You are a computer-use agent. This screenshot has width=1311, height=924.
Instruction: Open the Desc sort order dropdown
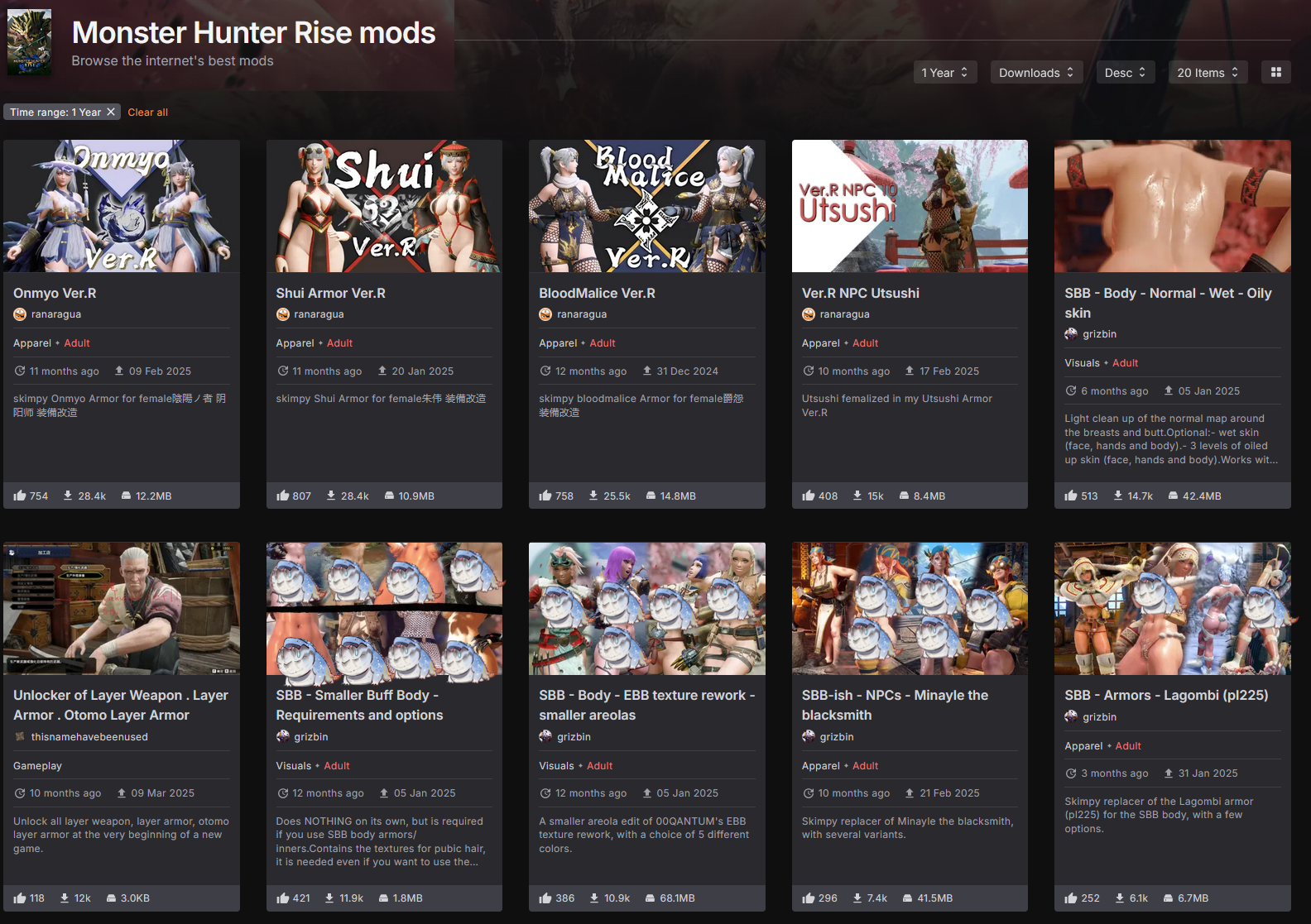[1126, 73]
